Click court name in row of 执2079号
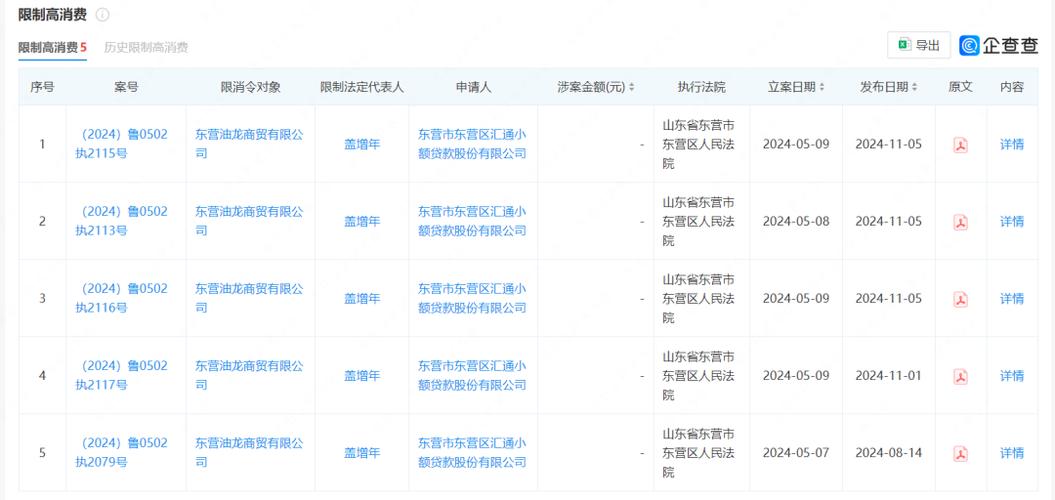The height and width of the screenshot is (500, 1055). [x=698, y=454]
